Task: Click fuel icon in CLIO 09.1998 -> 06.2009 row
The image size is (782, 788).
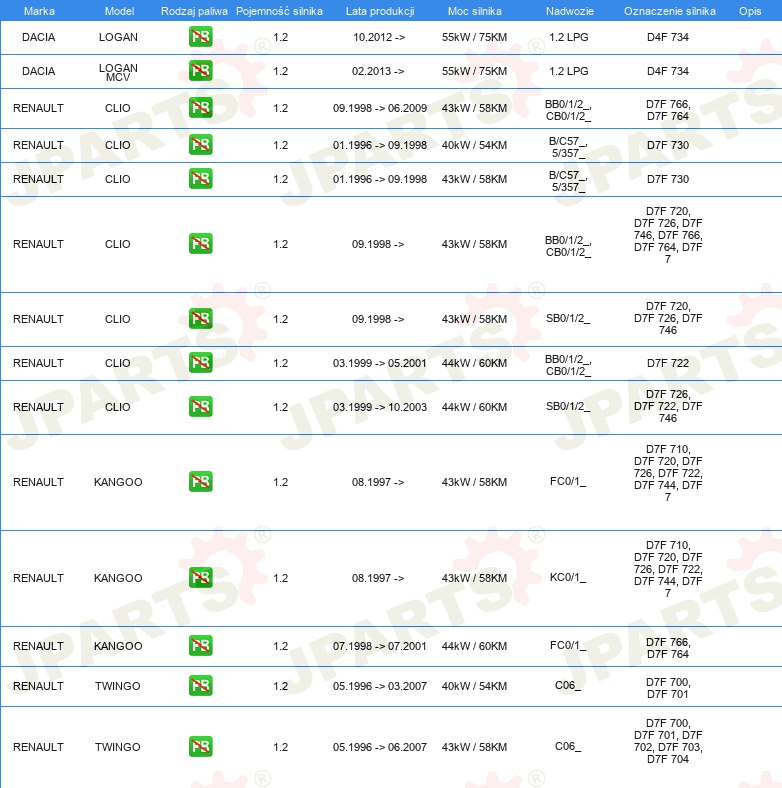Action: tap(201, 108)
